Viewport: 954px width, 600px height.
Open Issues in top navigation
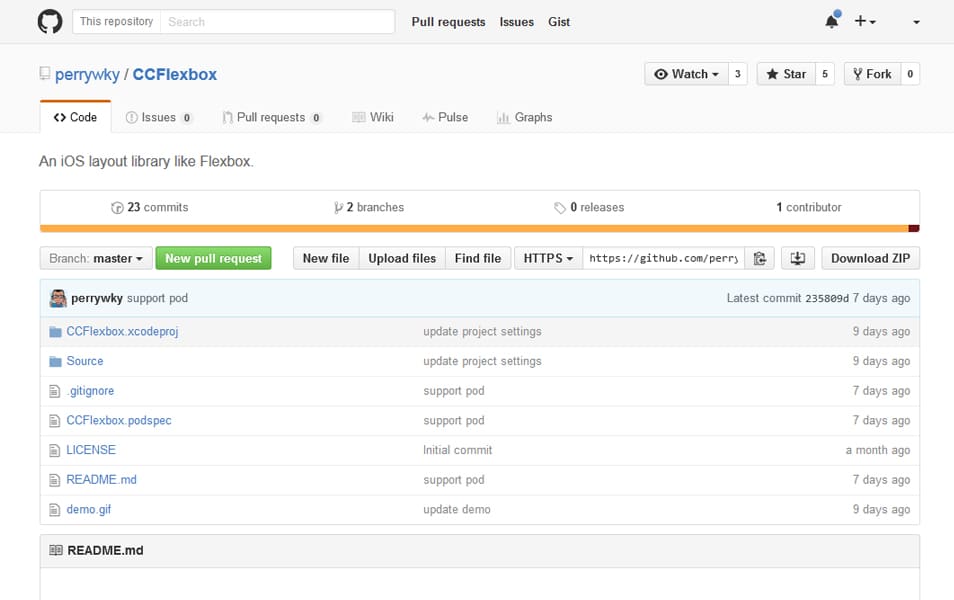pyautogui.click(x=517, y=22)
